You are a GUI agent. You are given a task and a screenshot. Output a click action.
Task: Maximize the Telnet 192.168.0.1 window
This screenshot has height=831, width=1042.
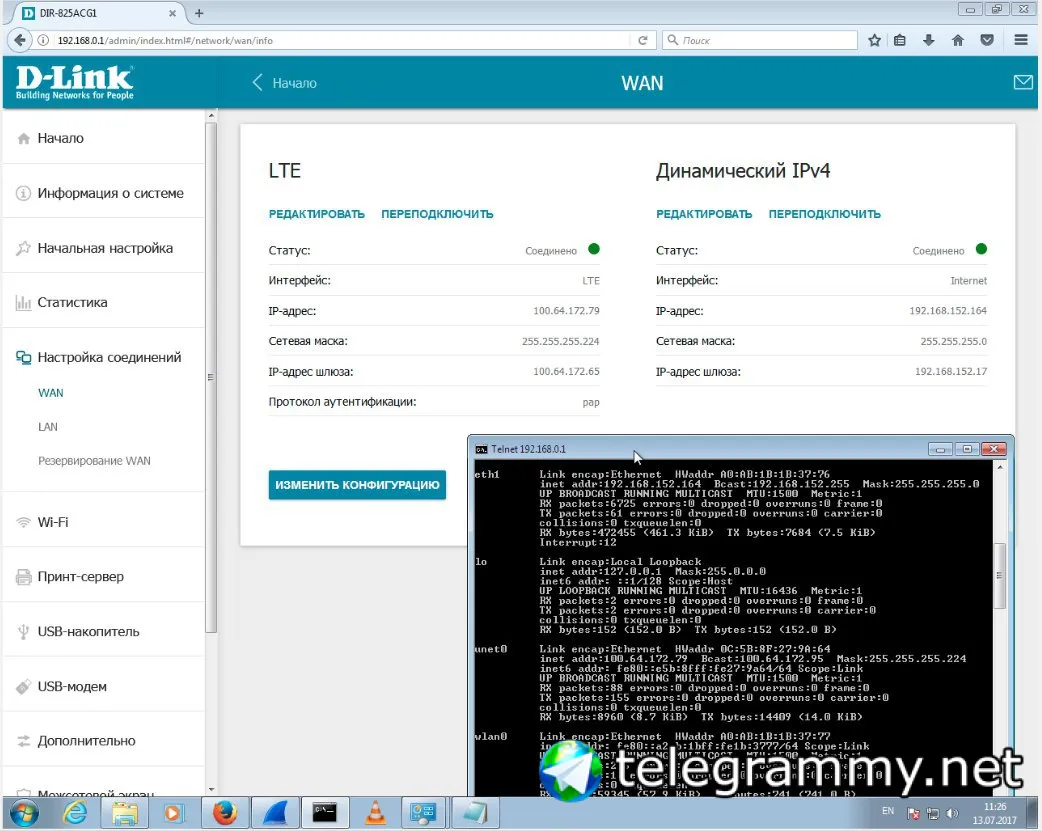pos(967,449)
